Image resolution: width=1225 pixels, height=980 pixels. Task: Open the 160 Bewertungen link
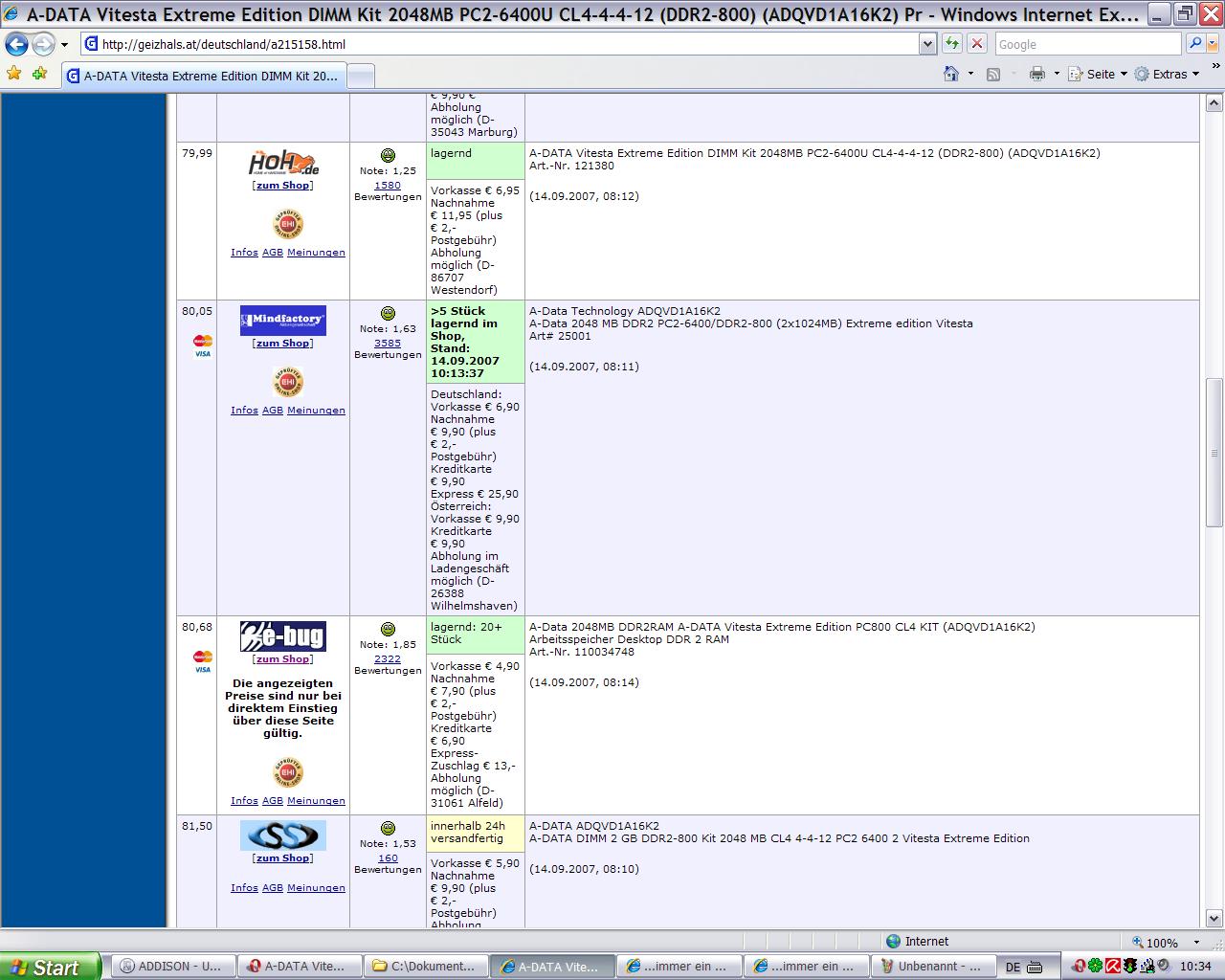pos(388,858)
